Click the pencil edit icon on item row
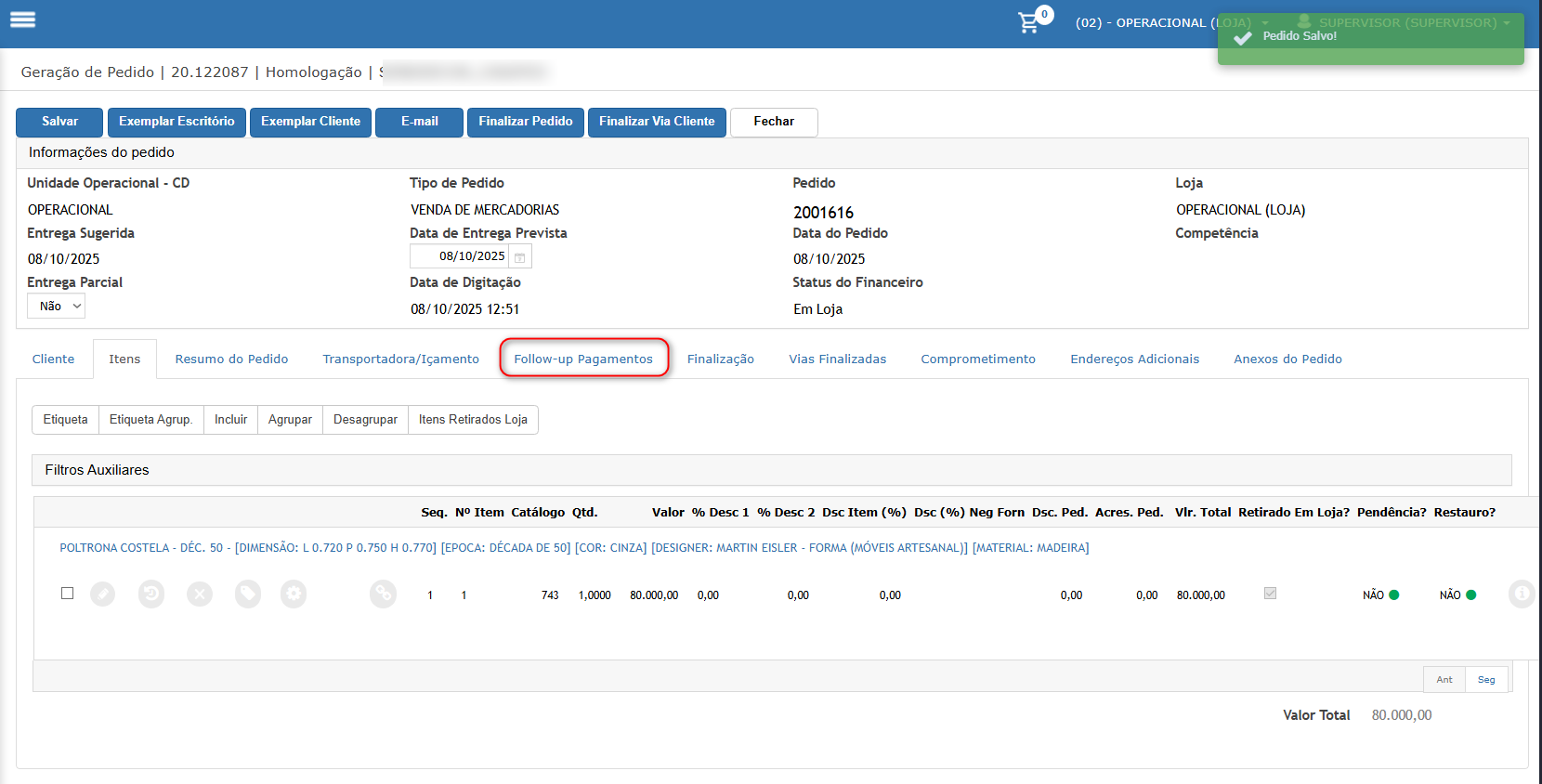Viewport: 1542px width, 784px height. [103, 594]
